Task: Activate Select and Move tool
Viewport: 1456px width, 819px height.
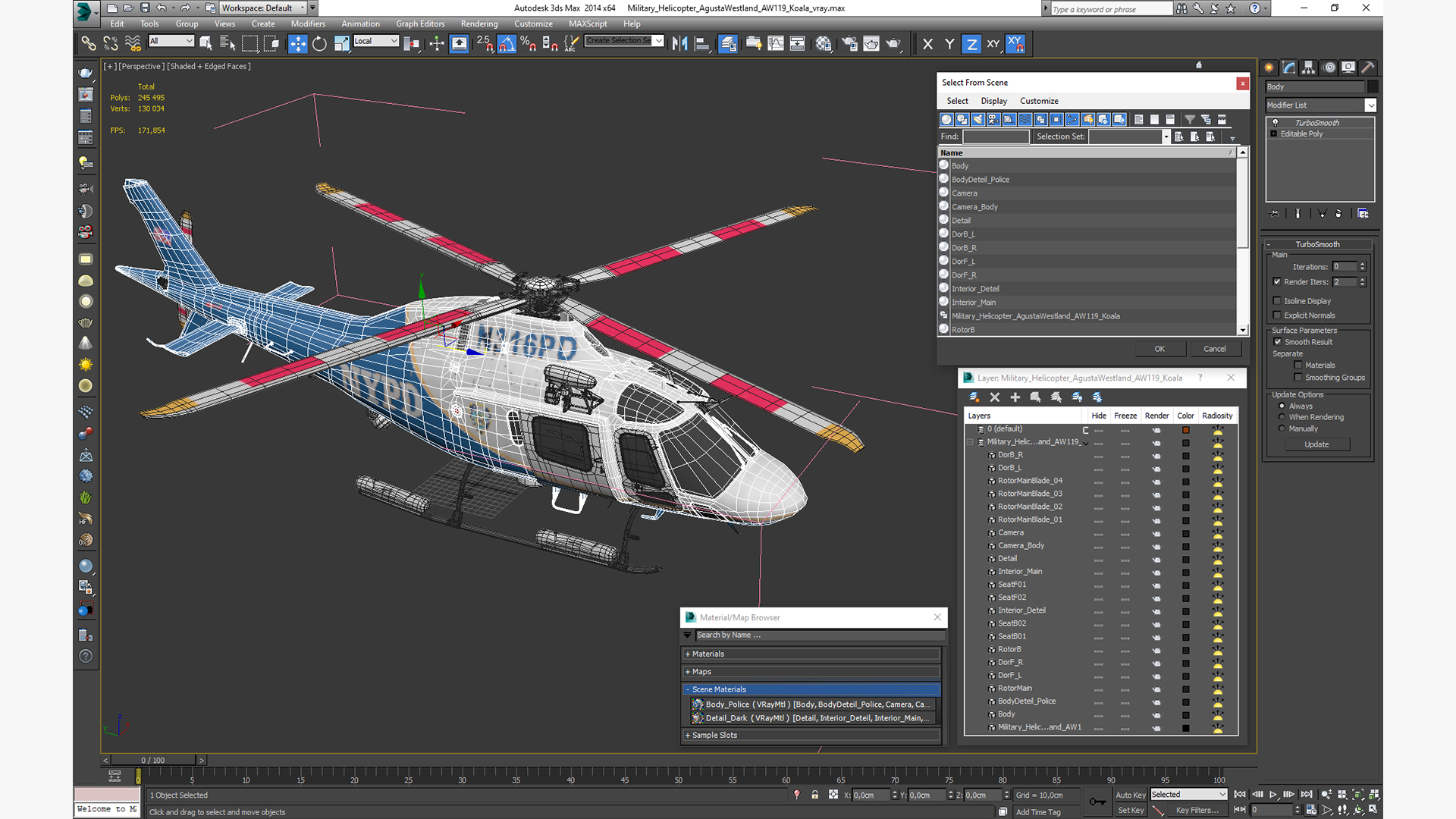Action: [298, 44]
